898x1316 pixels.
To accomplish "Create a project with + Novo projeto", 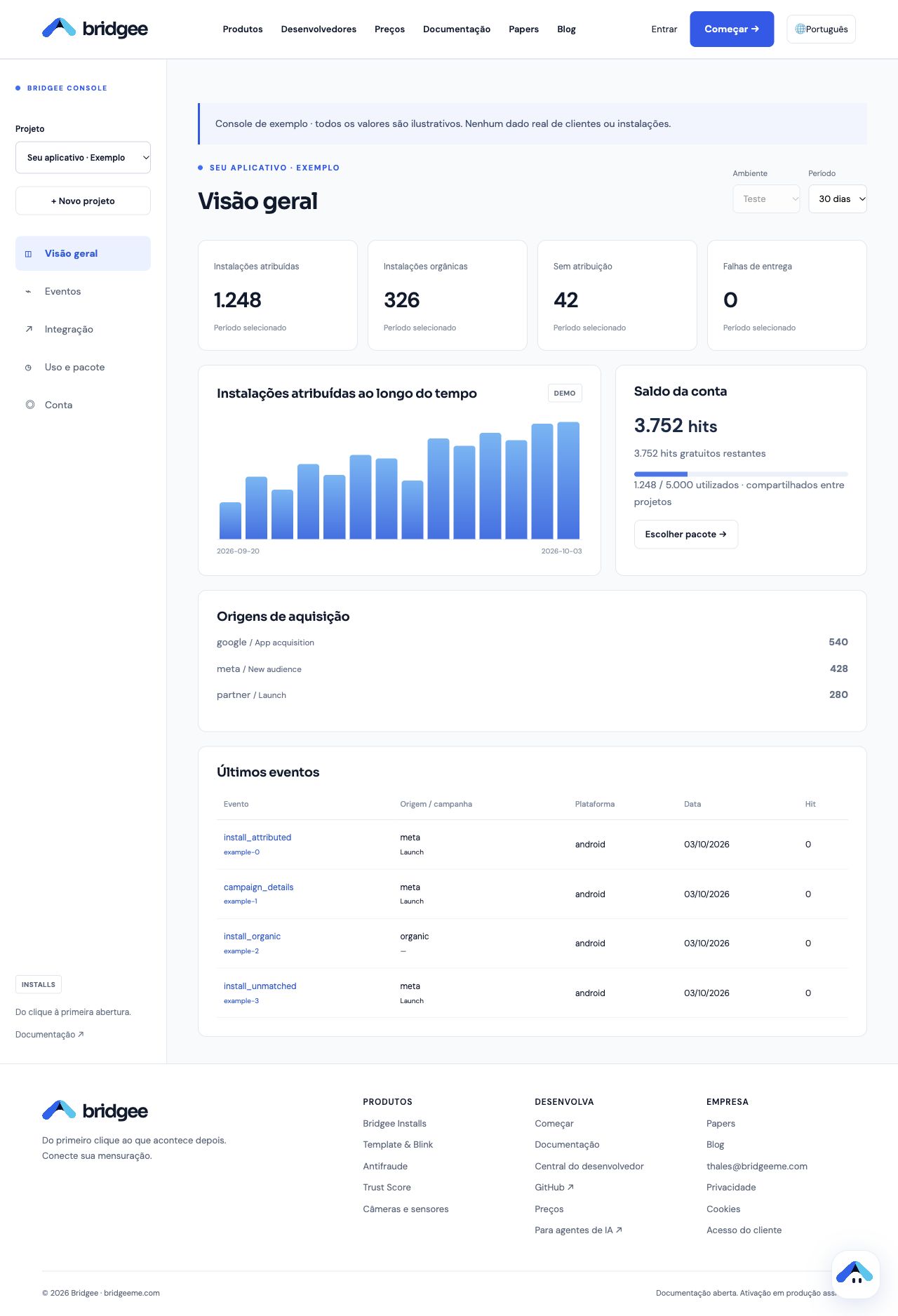I will coord(83,201).
